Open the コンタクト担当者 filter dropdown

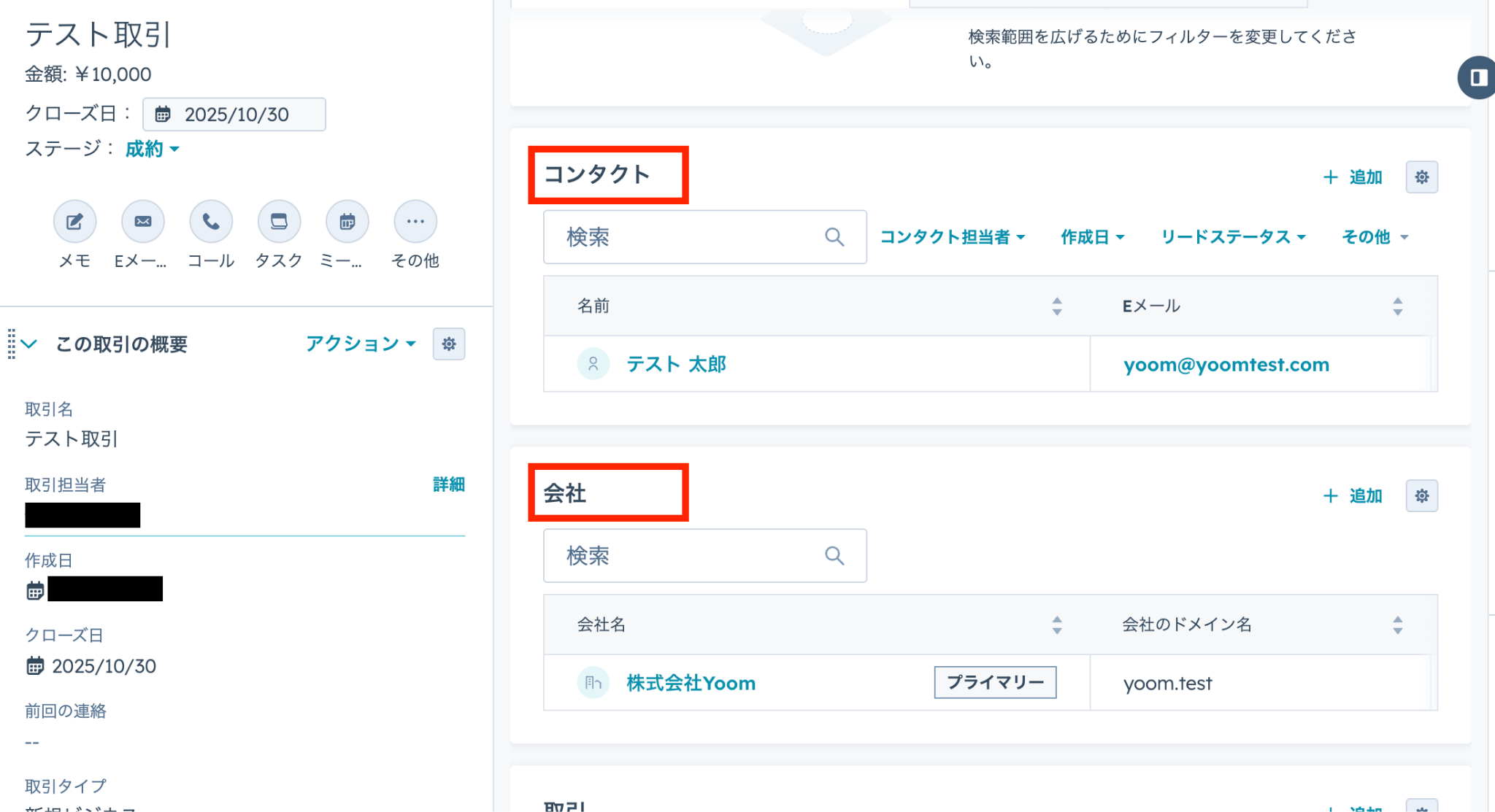[x=952, y=237]
